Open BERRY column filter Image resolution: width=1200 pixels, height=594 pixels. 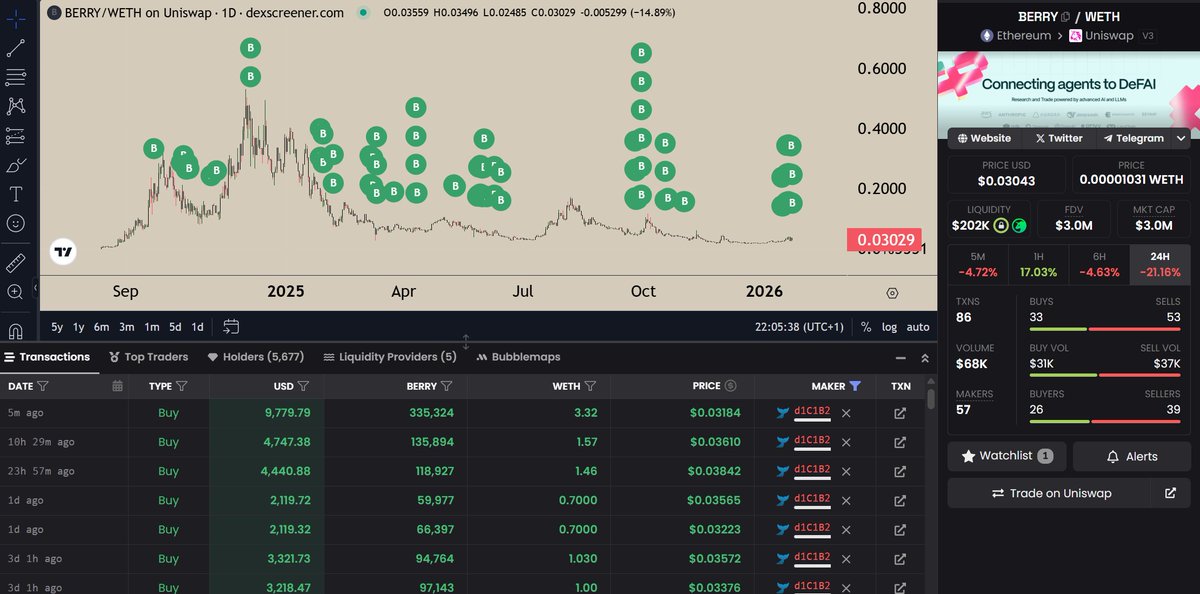pyautogui.click(x=447, y=386)
